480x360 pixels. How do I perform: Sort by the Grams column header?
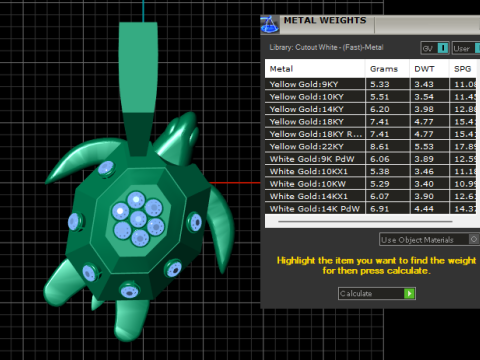[x=387, y=69]
